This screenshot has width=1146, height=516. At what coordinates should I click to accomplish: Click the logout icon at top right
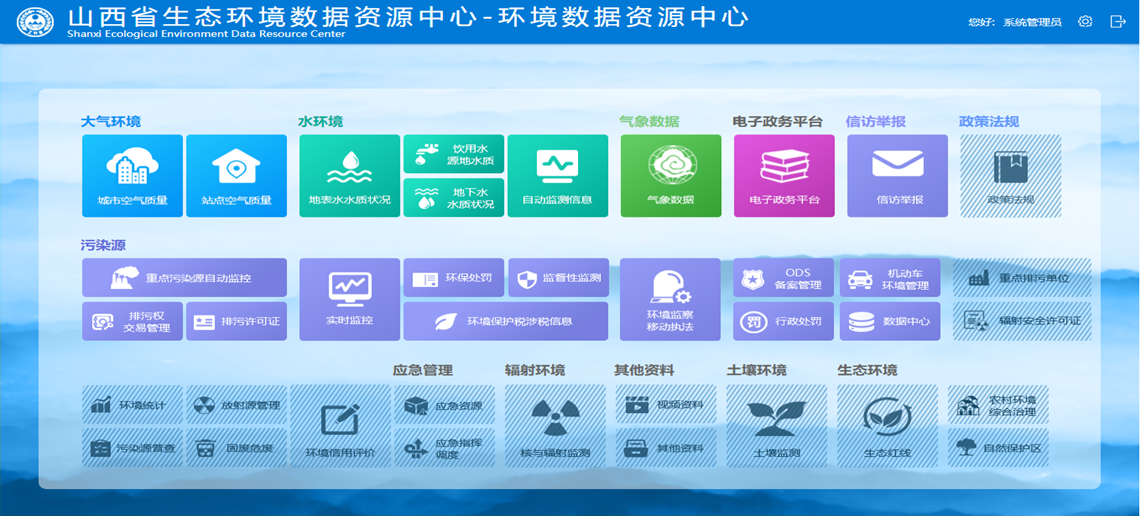tap(1118, 21)
